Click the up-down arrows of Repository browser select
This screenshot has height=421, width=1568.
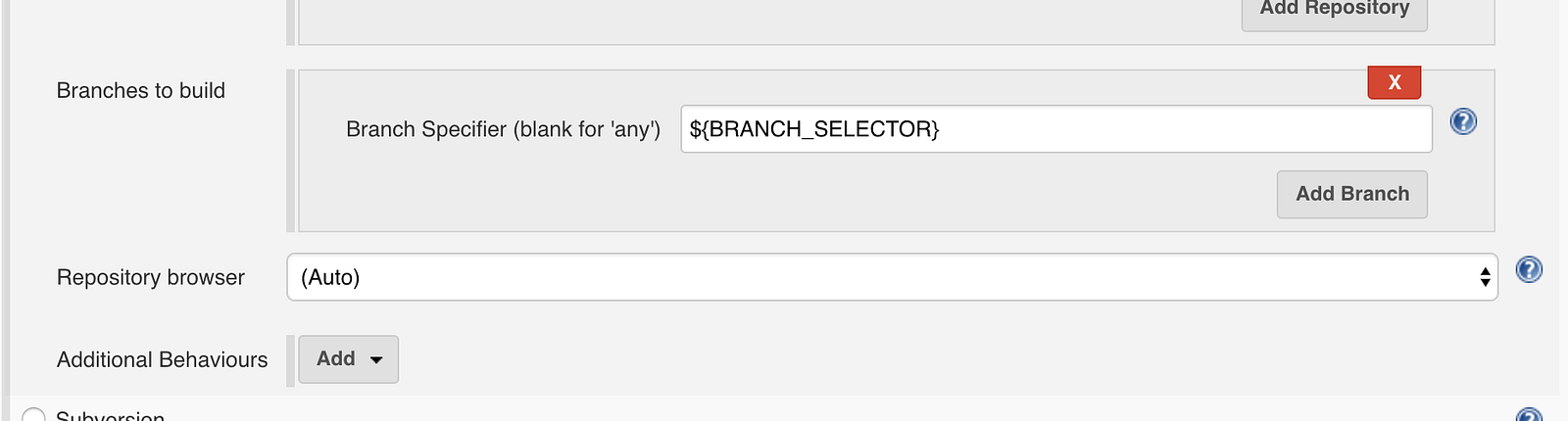pyautogui.click(x=1485, y=277)
